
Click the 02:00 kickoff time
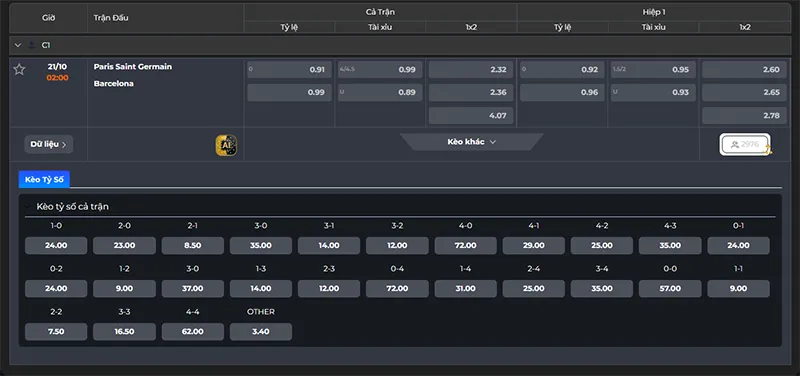coord(57,78)
